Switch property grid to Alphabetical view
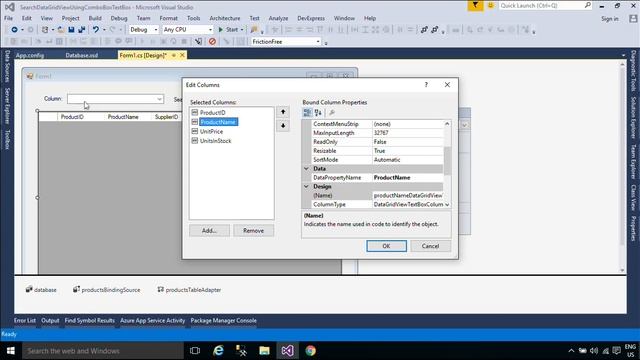 318,113
